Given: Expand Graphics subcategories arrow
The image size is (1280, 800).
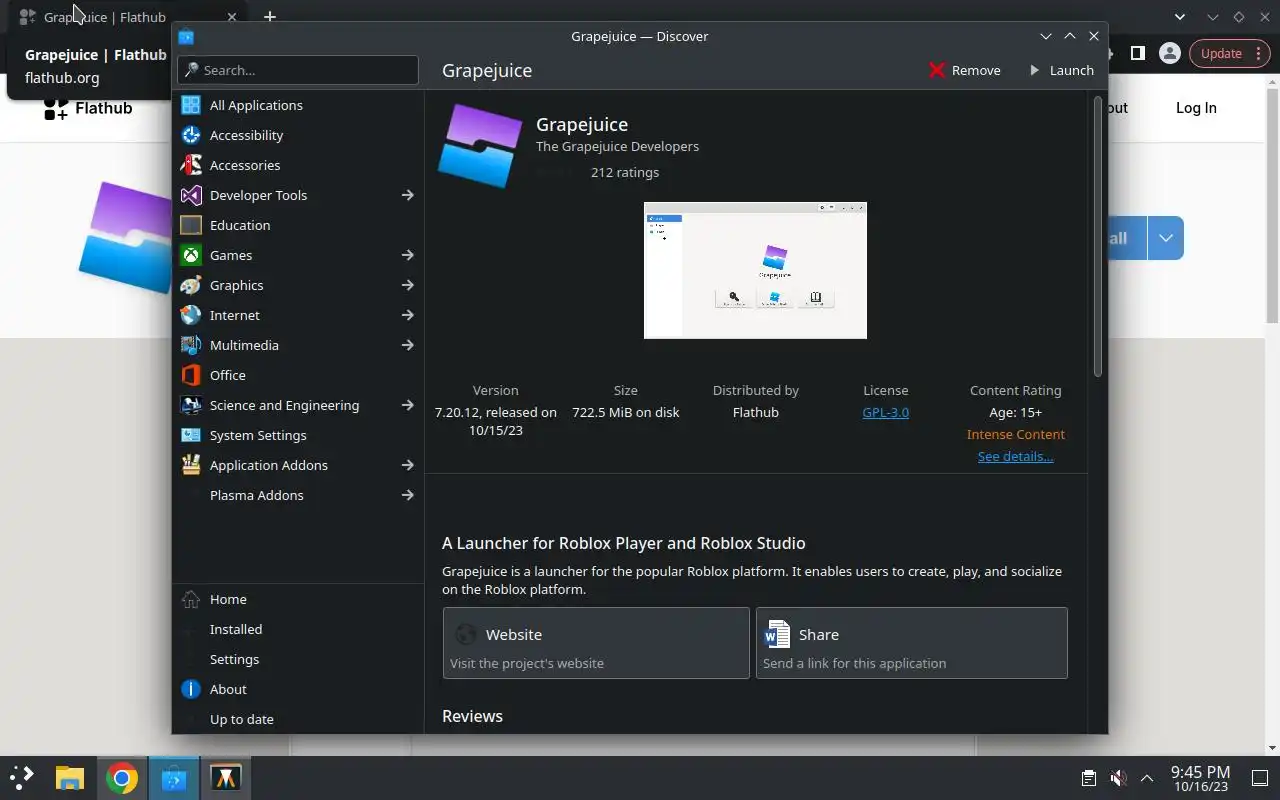Looking at the screenshot, I should pos(407,285).
